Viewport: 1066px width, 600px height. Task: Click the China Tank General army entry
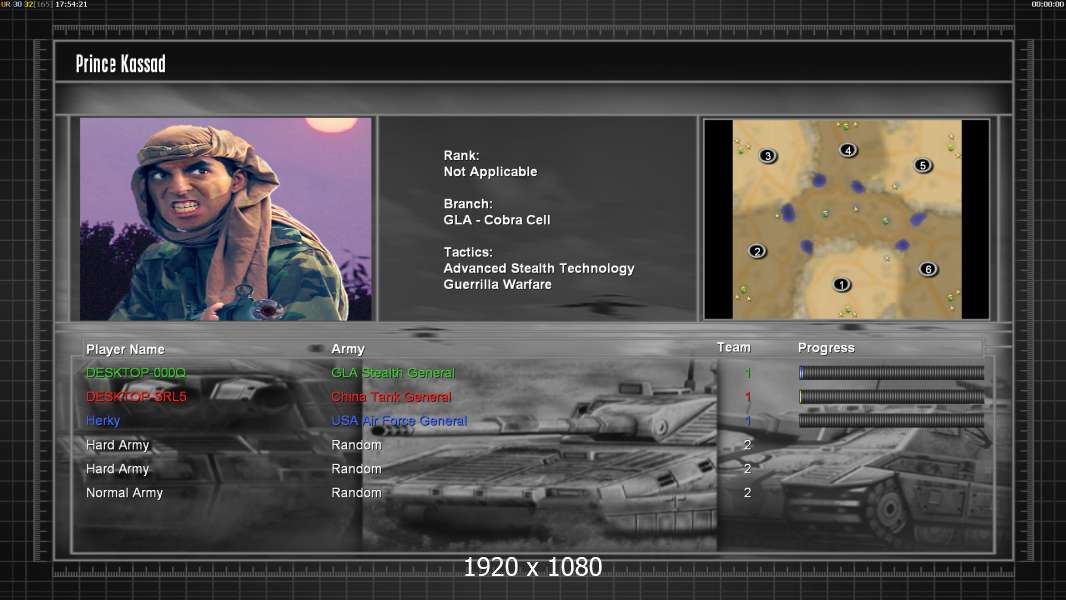pos(391,397)
